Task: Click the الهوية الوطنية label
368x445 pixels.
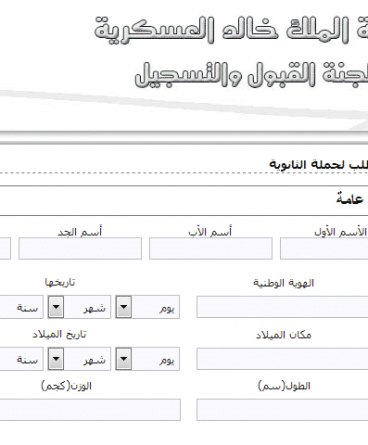Action: click(x=284, y=283)
